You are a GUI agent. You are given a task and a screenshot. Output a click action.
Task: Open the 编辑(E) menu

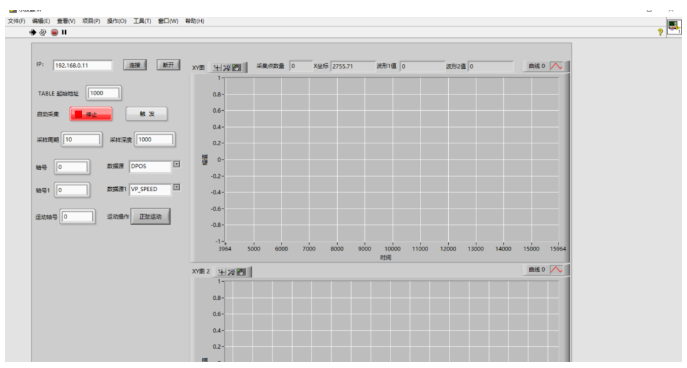41,21
